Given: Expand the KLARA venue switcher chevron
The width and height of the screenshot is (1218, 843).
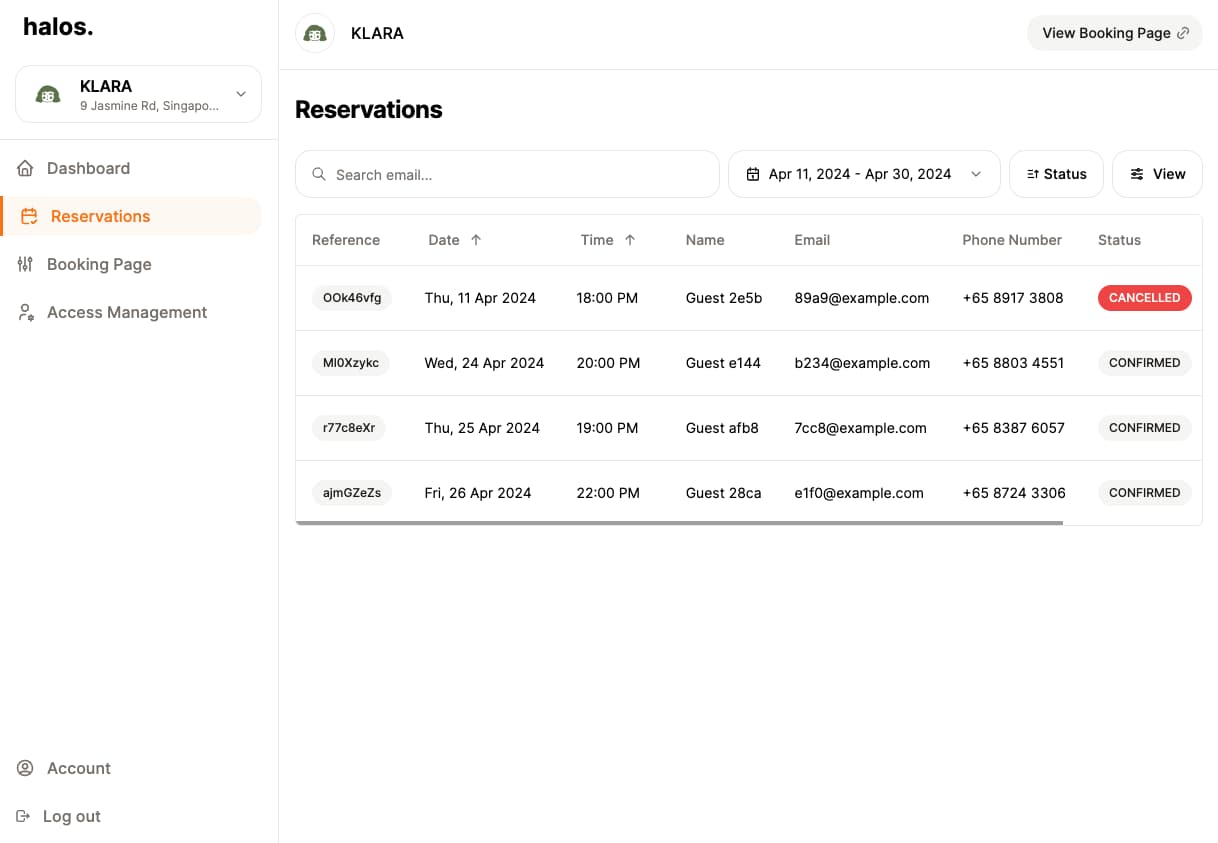Looking at the screenshot, I should pyautogui.click(x=240, y=94).
